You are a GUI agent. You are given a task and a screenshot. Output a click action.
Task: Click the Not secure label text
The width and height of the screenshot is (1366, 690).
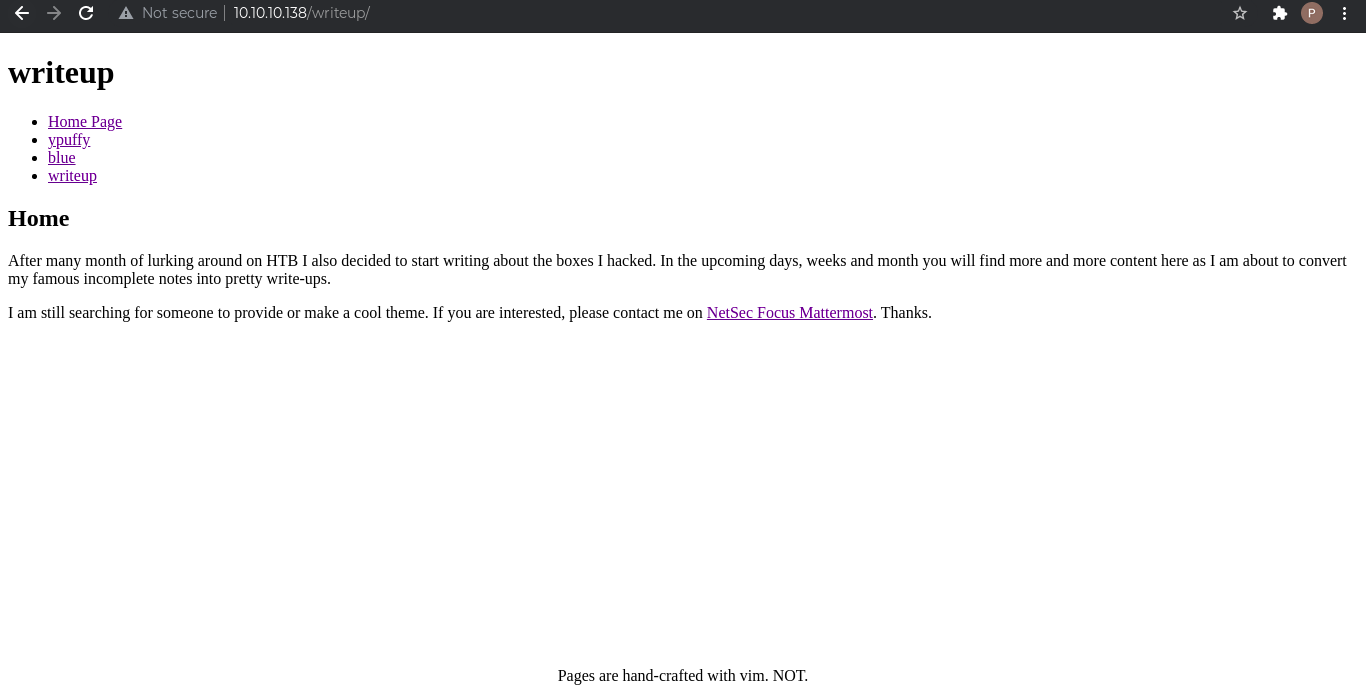[179, 13]
